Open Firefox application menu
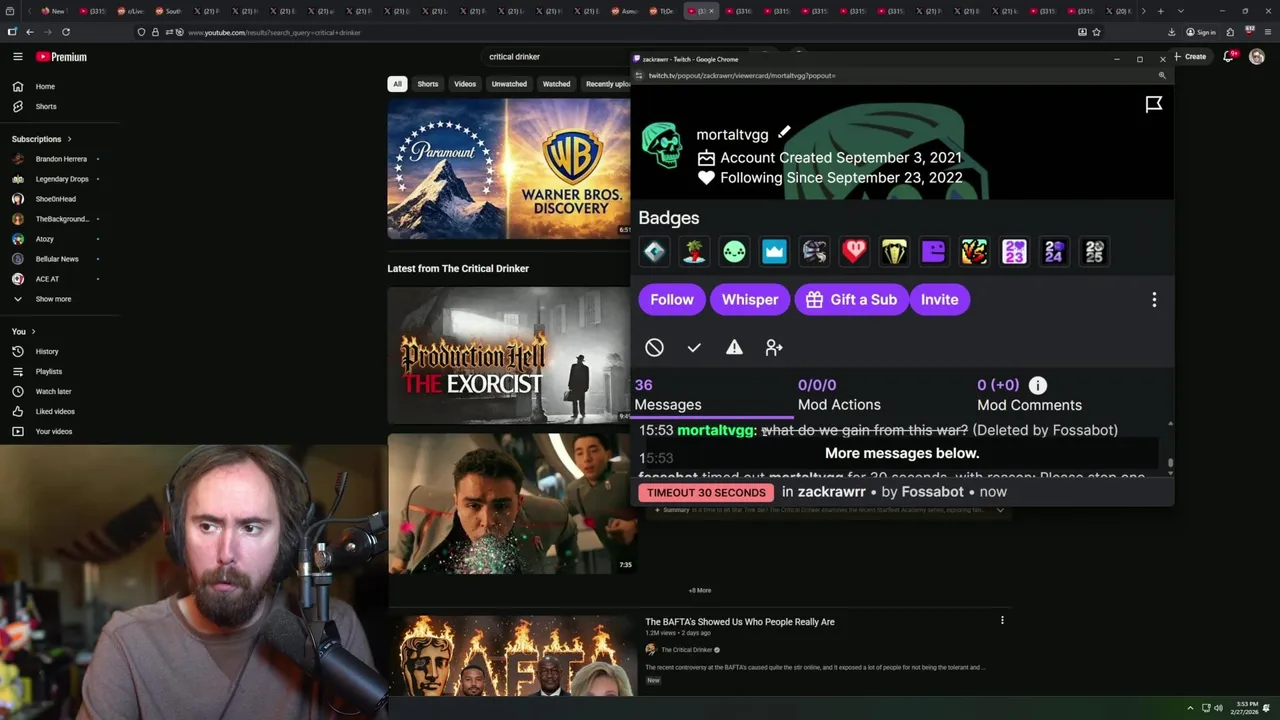The image size is (1280, 720). (x=1267, y=32)
